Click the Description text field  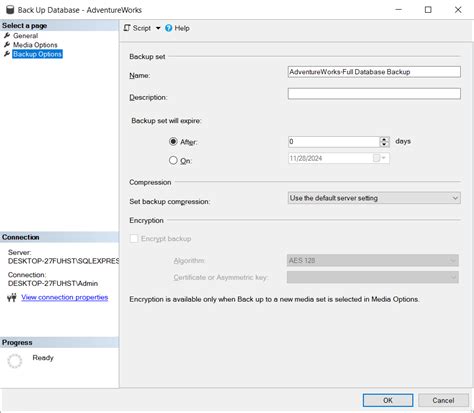(x=374, y=93)
